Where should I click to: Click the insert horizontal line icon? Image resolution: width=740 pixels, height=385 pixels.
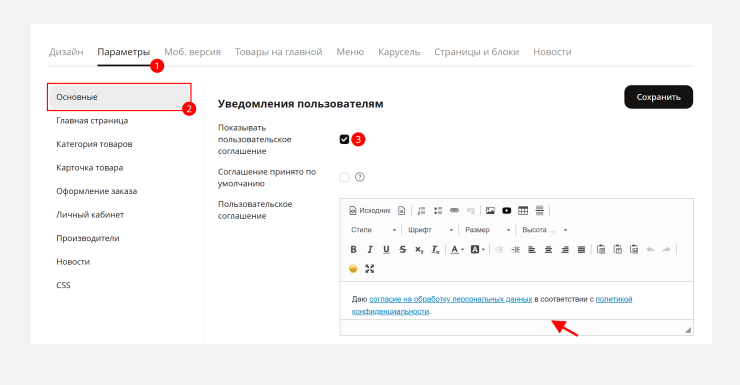539,210
